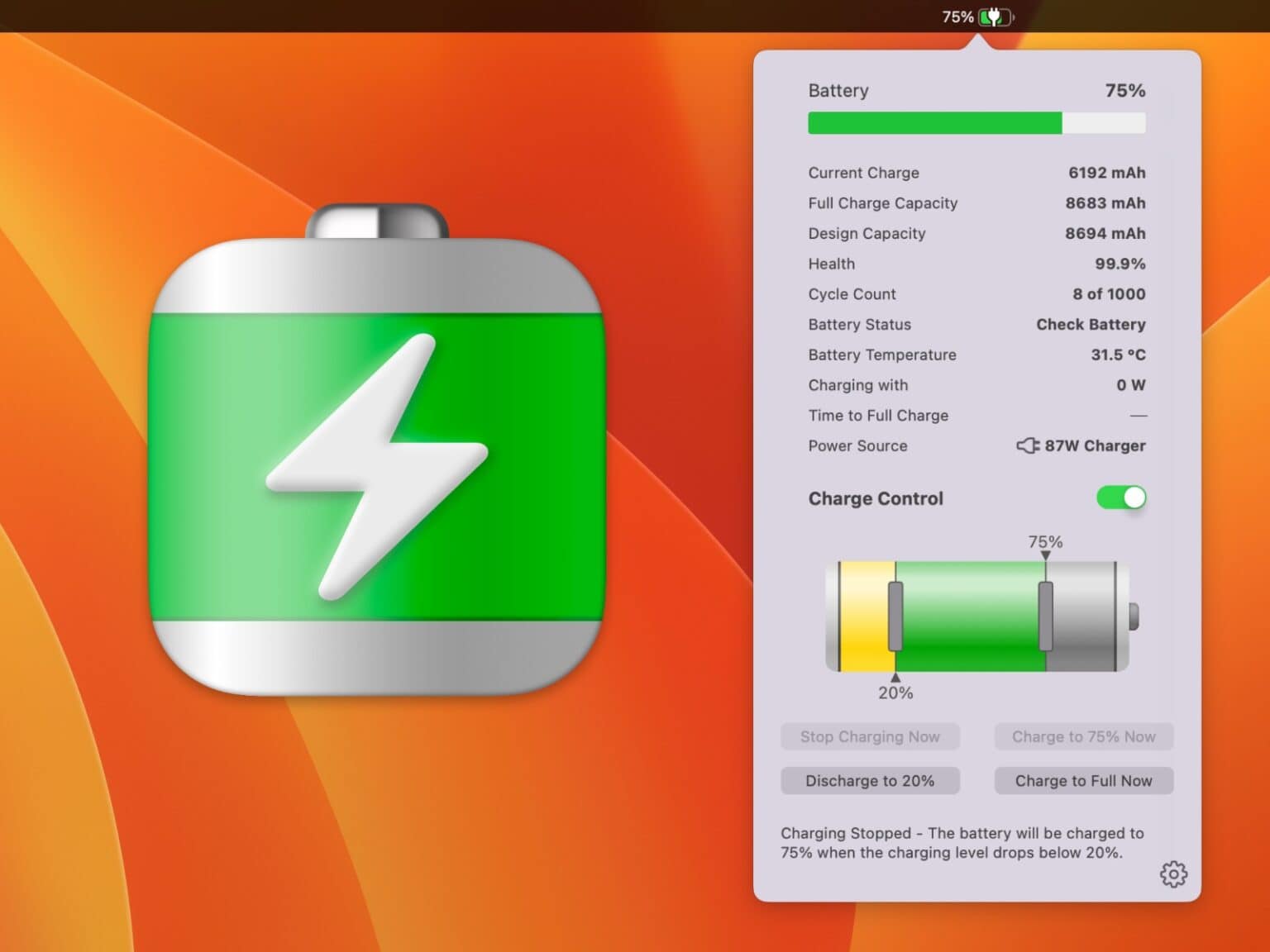Click the 75% text in the menu bar
The width and height of the screenshot is (1270, 952).
(957, 17)
